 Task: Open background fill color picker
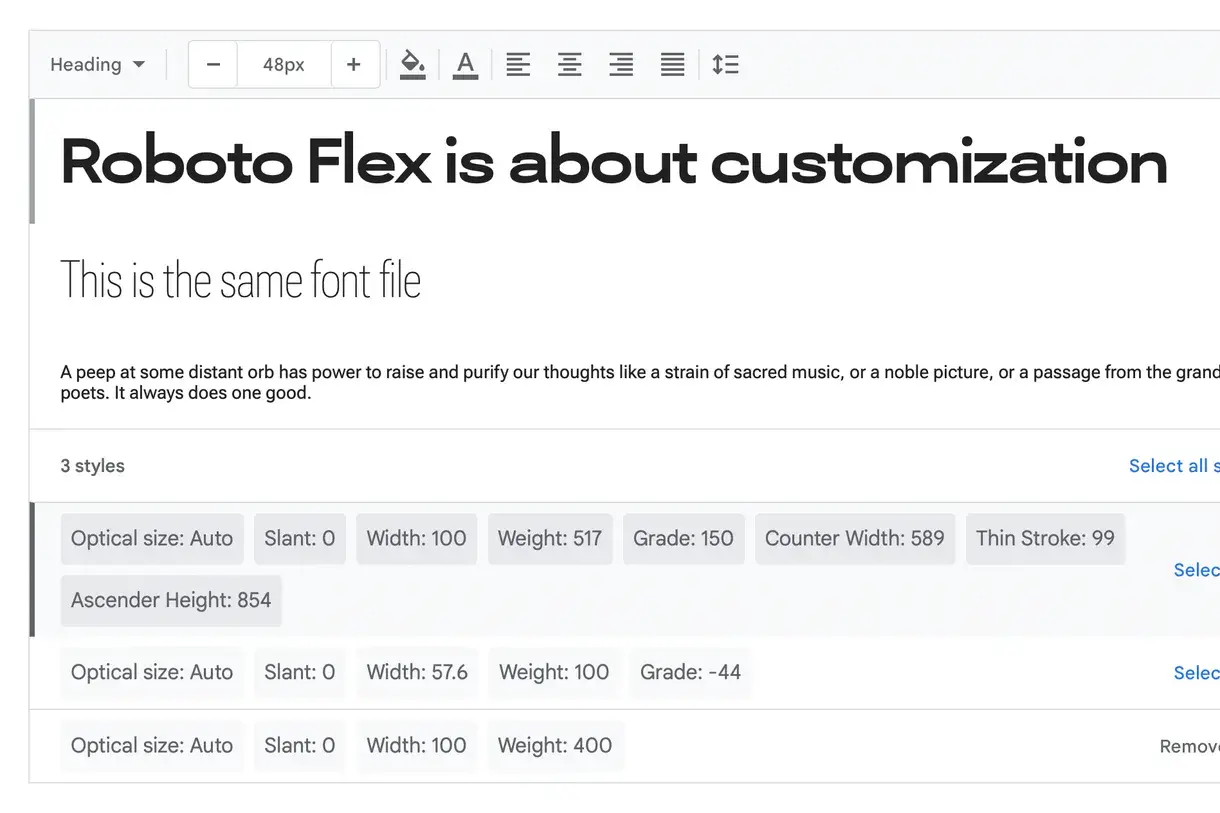pos(413,65)
